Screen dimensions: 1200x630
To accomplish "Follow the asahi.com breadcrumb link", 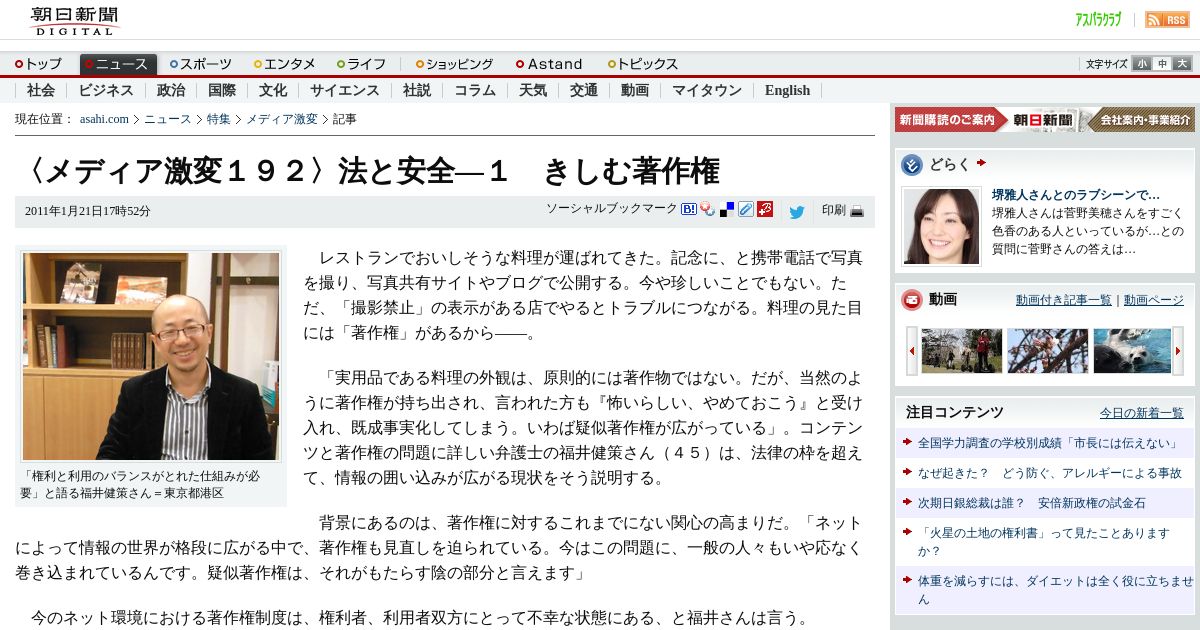I will tap(104, 119).
